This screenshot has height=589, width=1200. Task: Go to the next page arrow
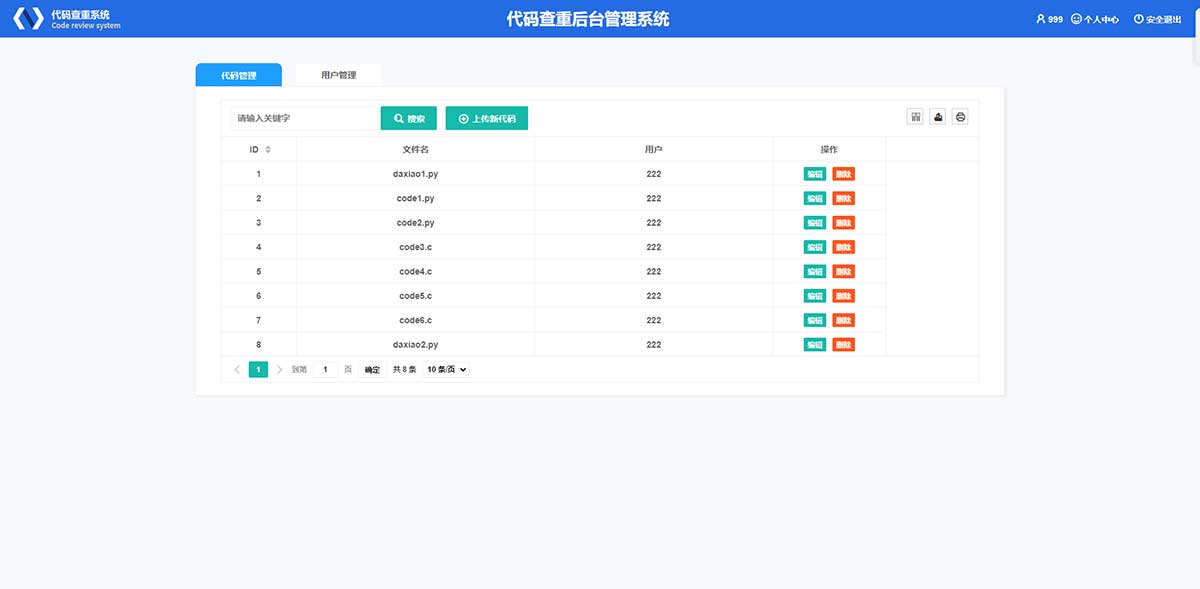279,369
